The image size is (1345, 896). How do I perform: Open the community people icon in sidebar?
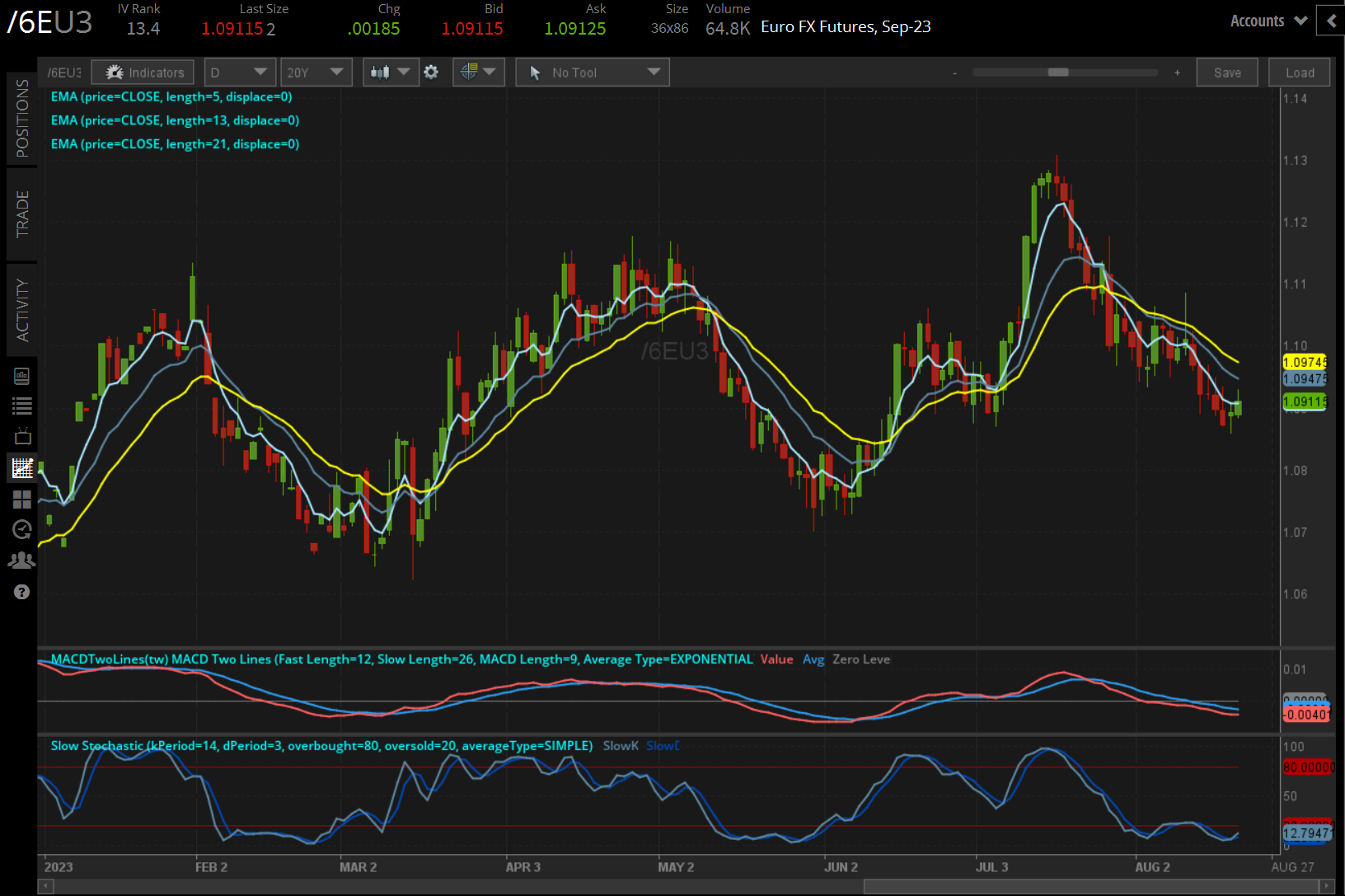[22, 561]
